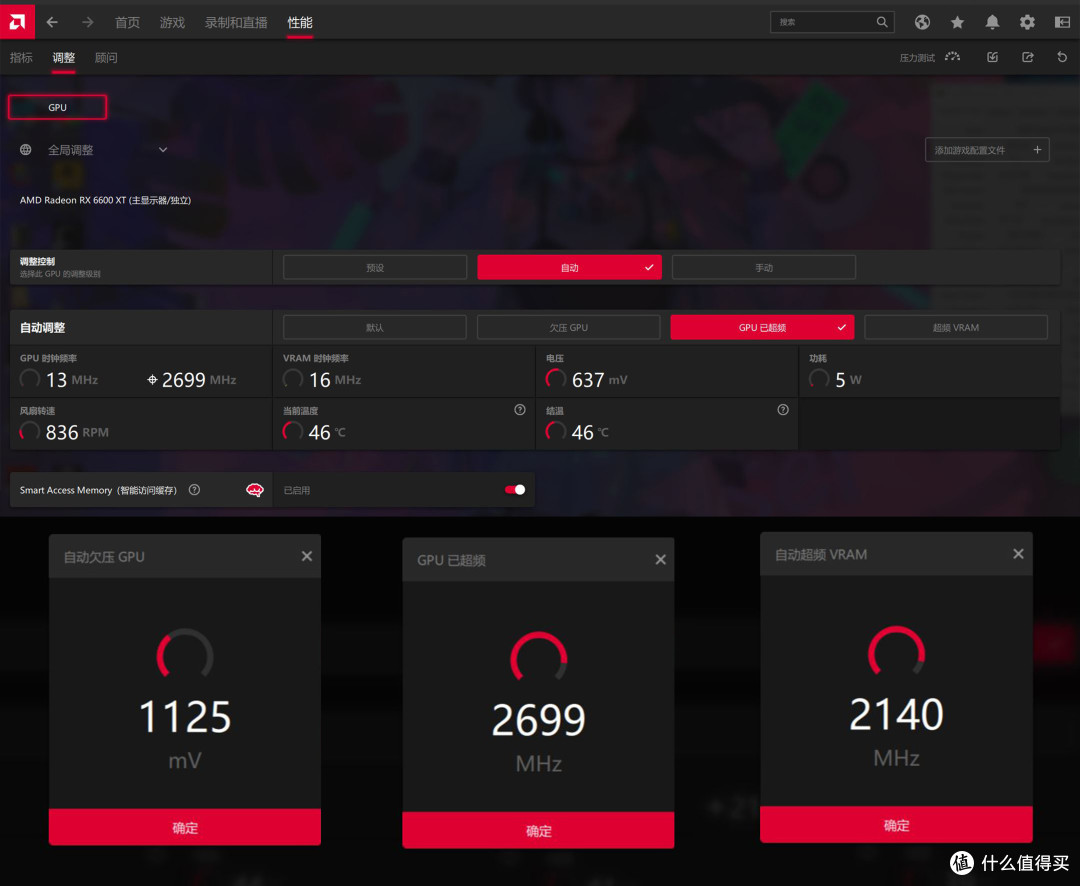Open notifications bell icon

[992, 23]
